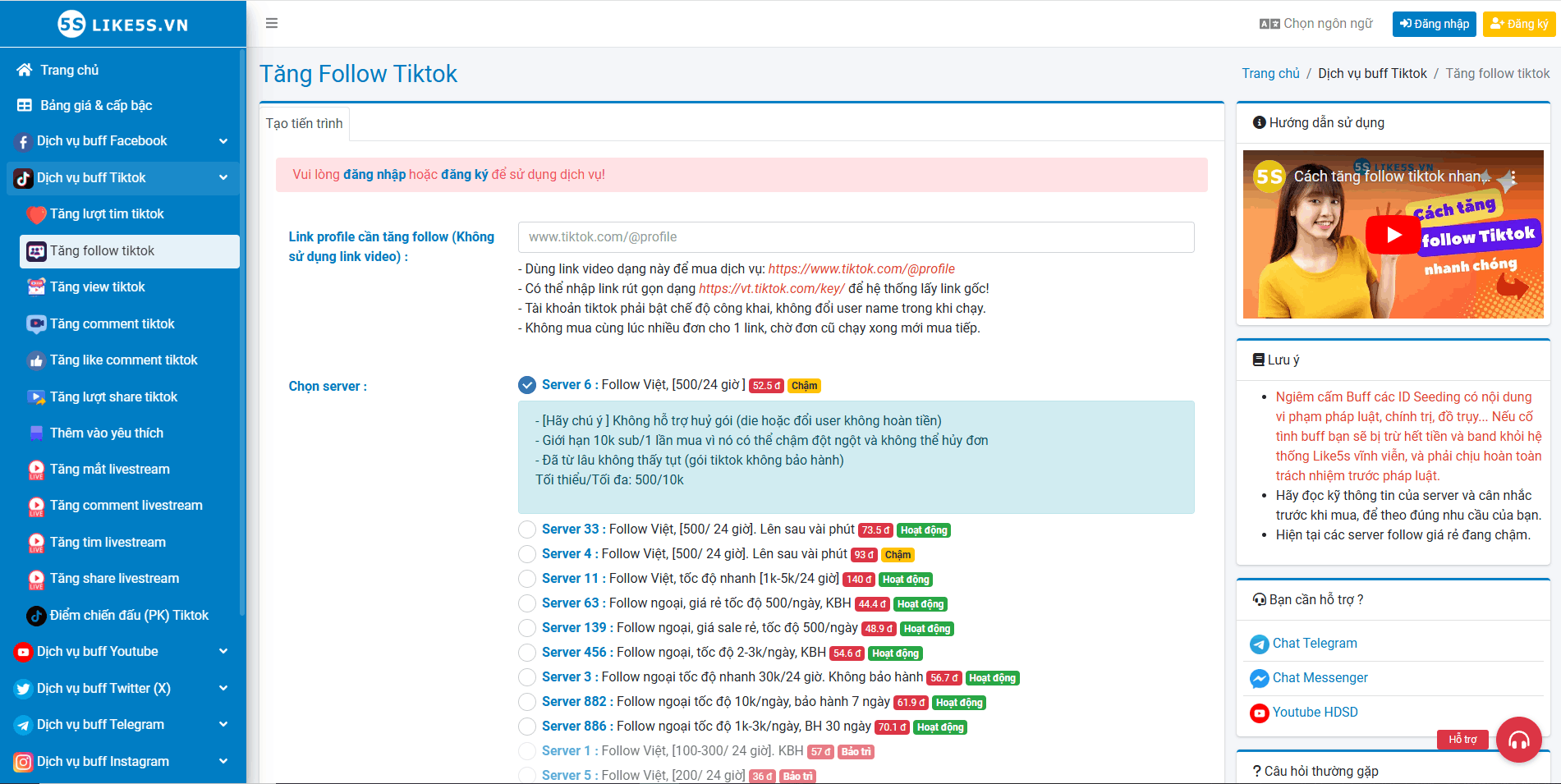Select the Server 33 radio button
Viewport: 1561px width, 784px height.
527,530
